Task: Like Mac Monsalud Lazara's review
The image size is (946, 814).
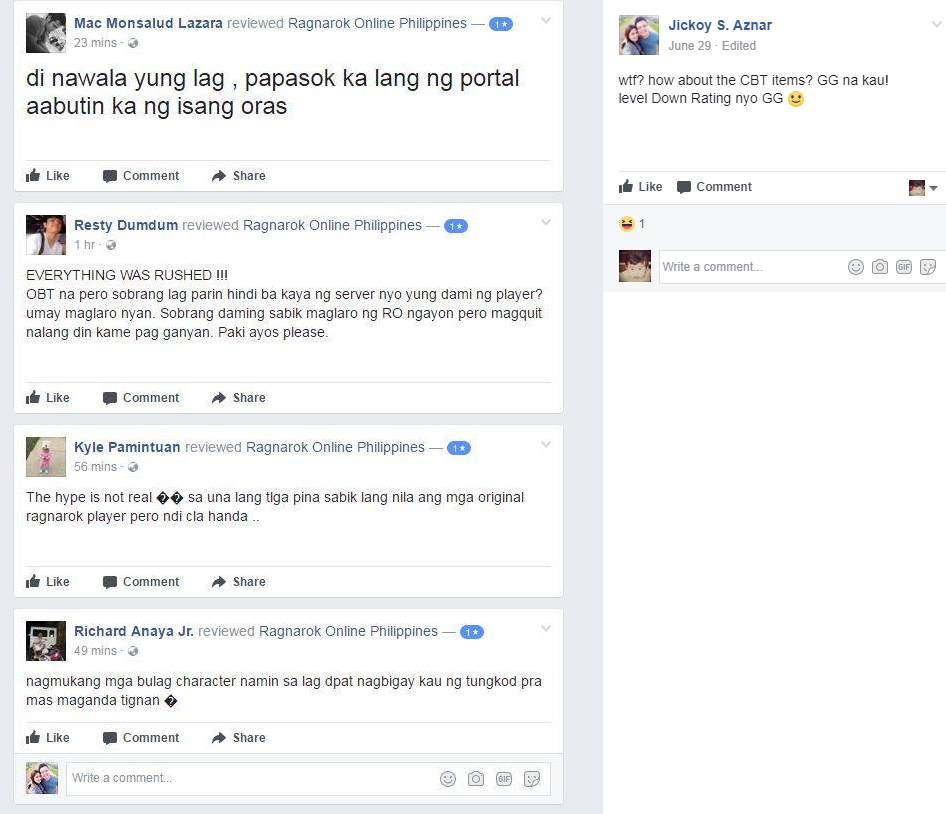Action: pyautogui.click(x=48, y=176)
